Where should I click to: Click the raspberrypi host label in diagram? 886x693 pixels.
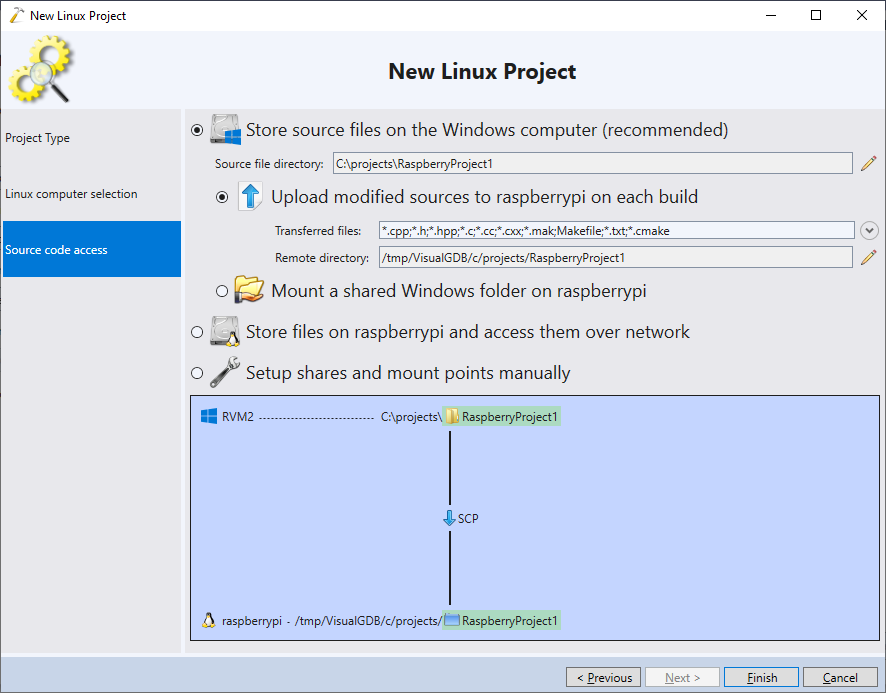pos(251,621)
